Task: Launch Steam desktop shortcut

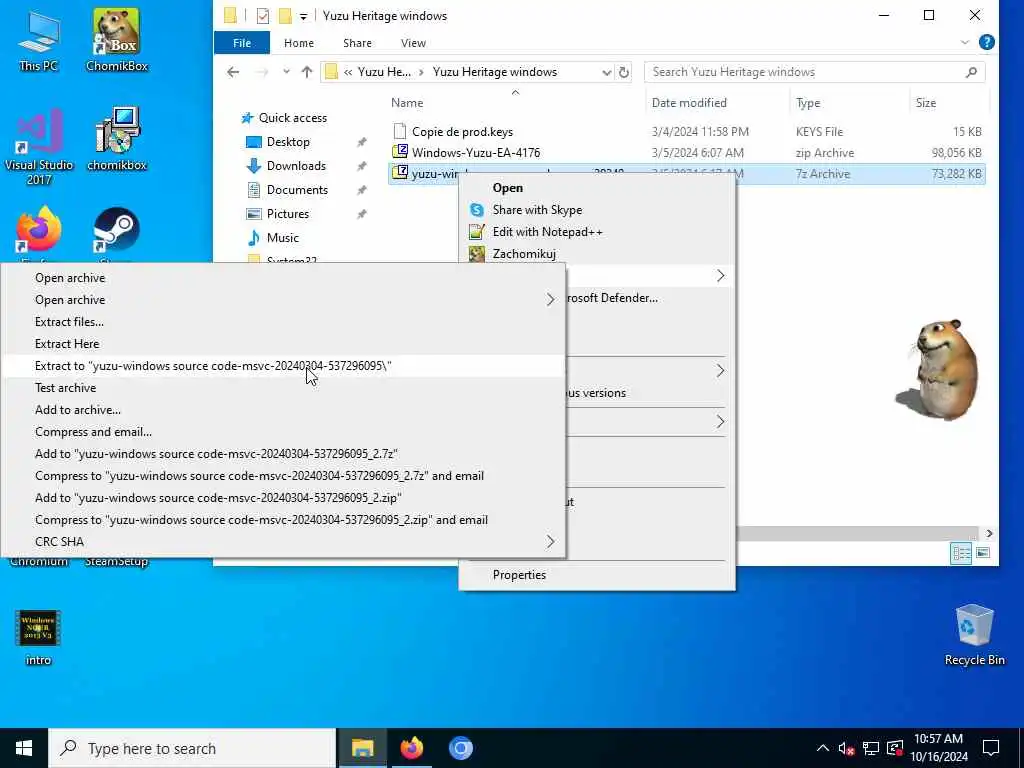Action: (116, 232)
